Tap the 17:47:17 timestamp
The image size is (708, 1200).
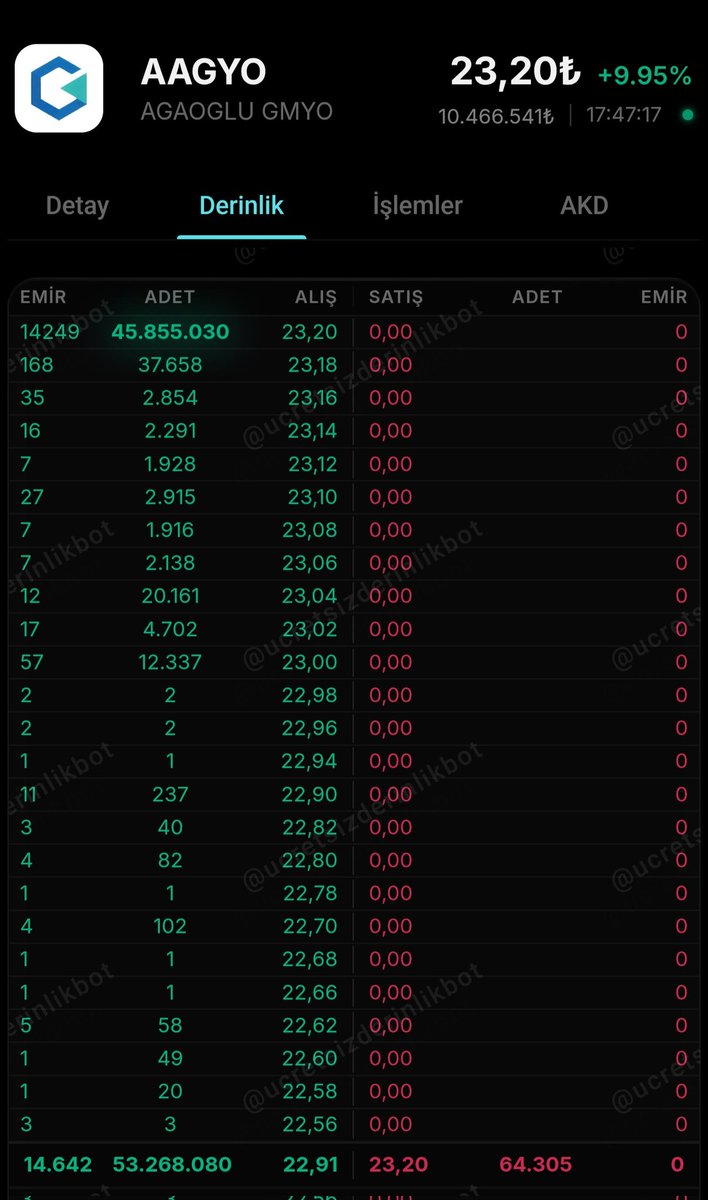pyautogui.click(x=624, y=115)
